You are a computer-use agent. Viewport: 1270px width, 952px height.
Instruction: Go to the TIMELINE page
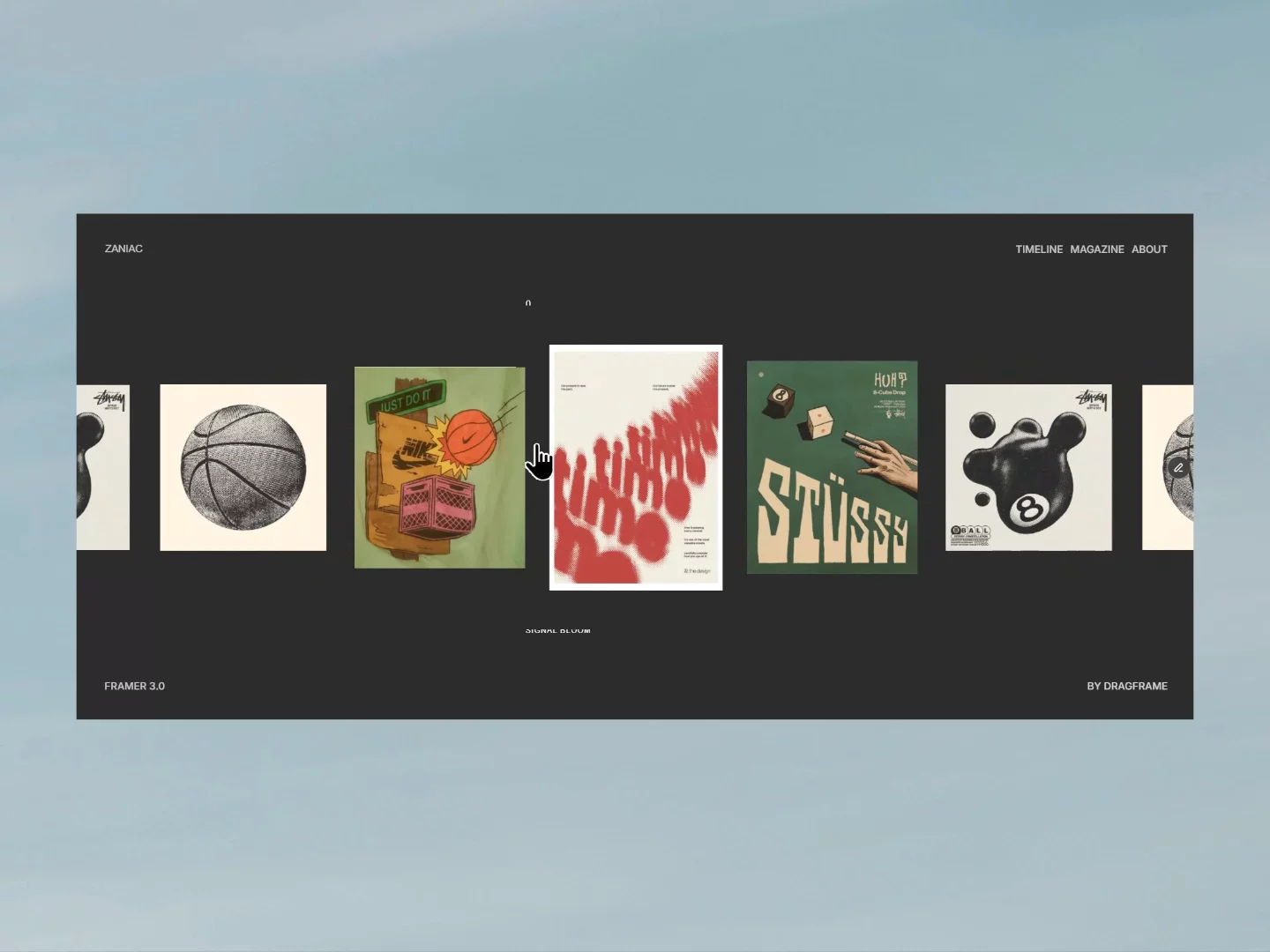click(1039, 249)
